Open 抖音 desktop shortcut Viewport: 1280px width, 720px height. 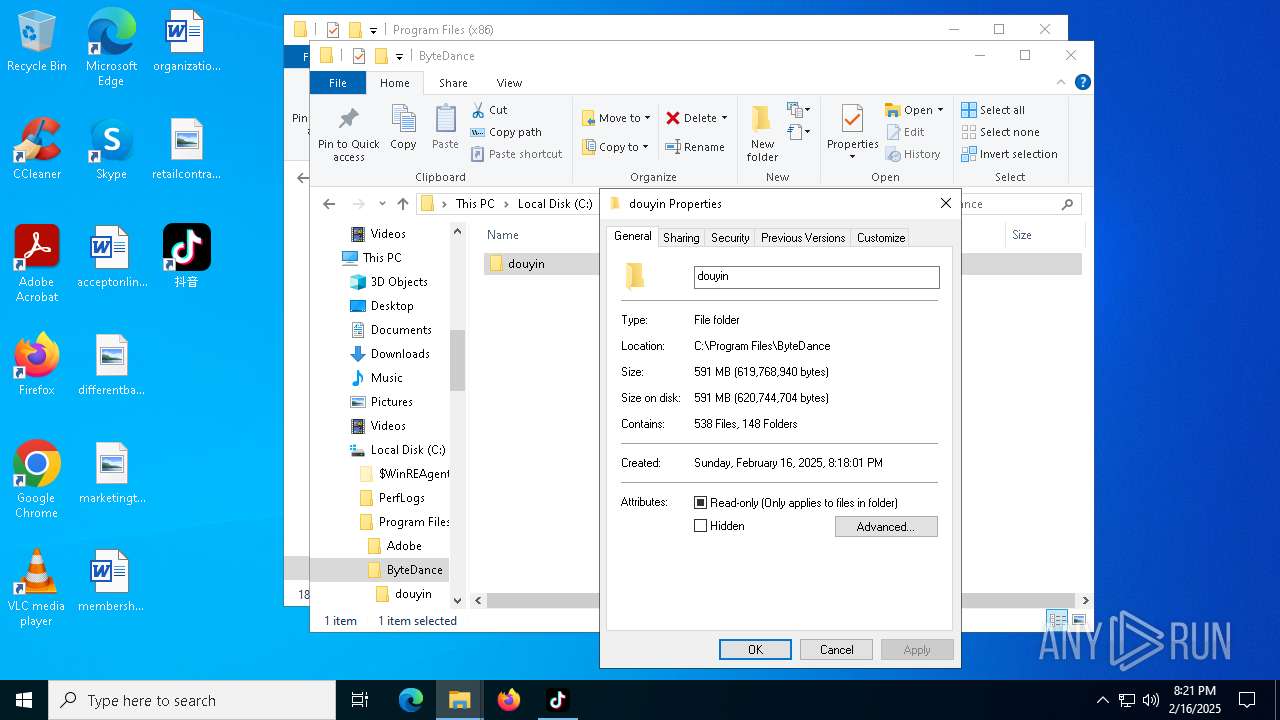[x=187, y=256]
